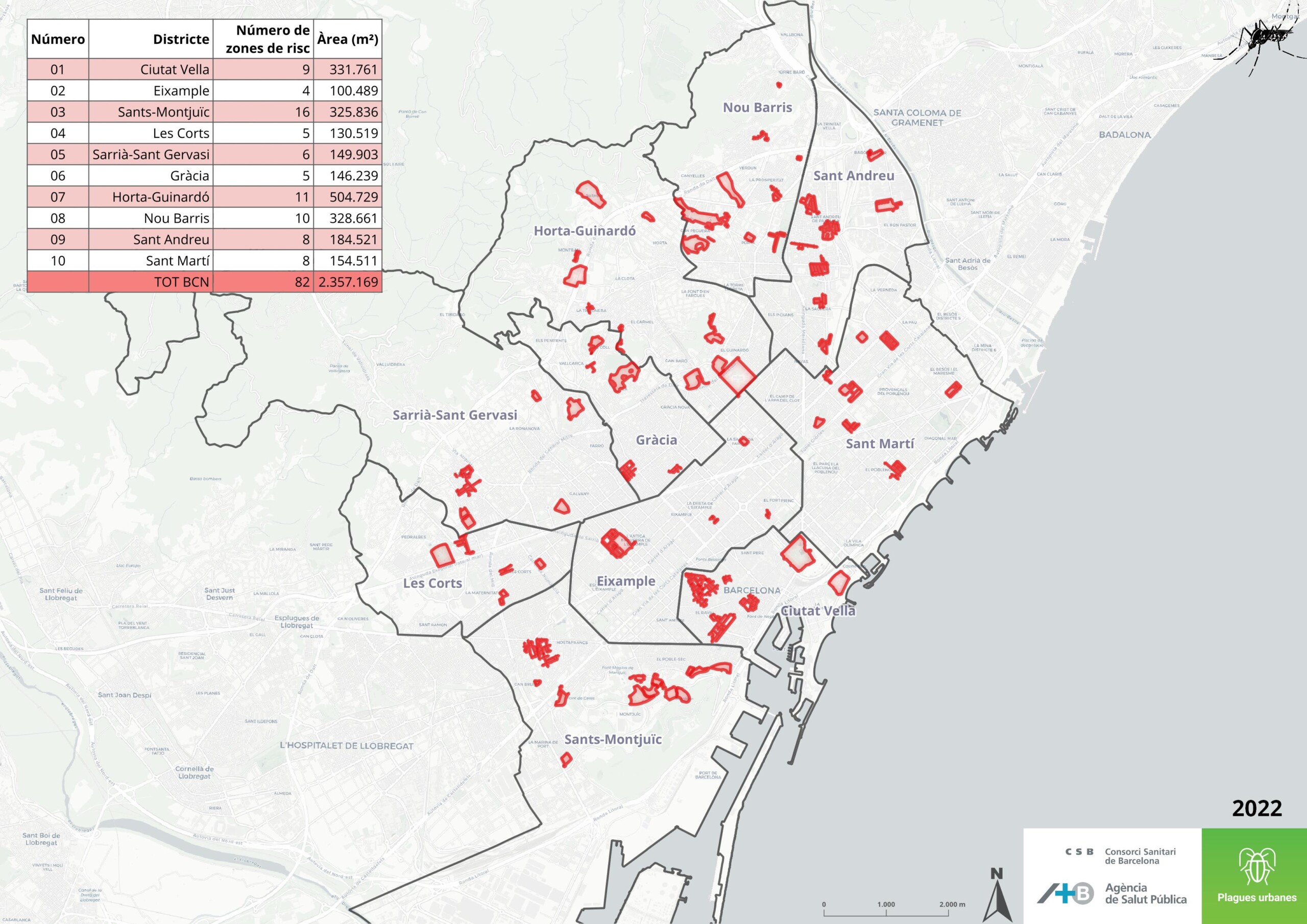The width and height of the screenshot is (1307, 924).
Task: Click the Agència de Salut Pública logo
Action: [1111, 893]
